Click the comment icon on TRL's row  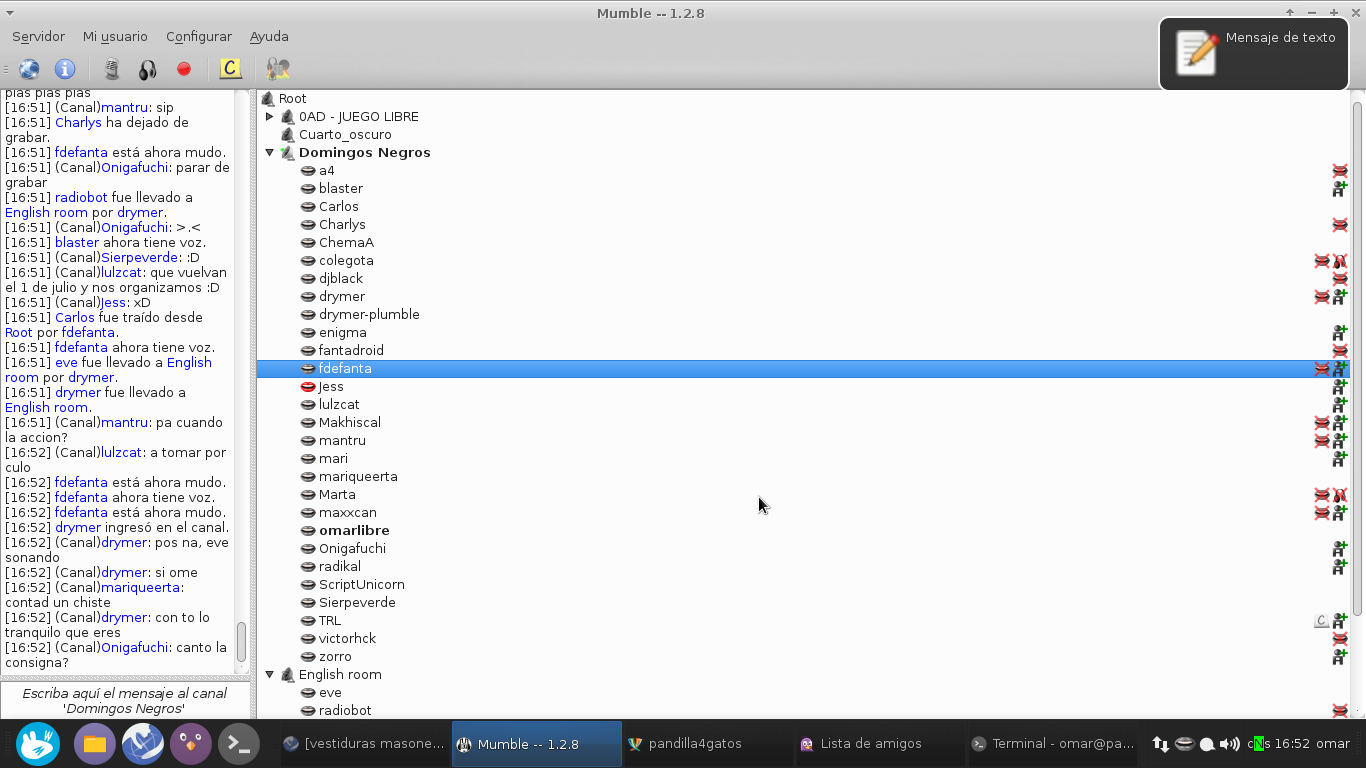[1322, 620]
